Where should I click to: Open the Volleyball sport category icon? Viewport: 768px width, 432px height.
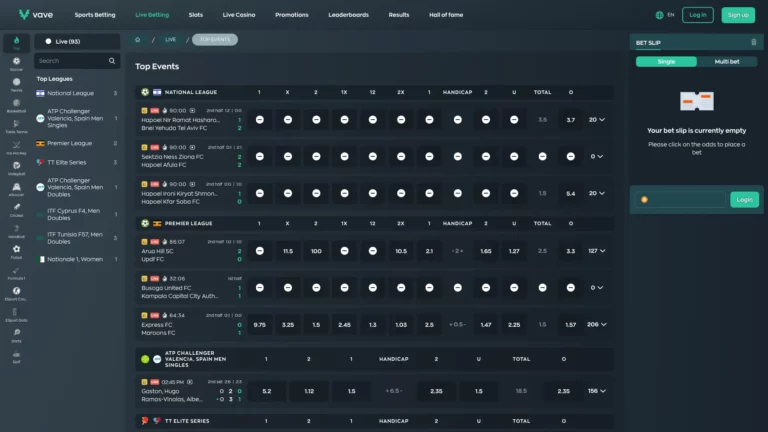tap(16, 168)
